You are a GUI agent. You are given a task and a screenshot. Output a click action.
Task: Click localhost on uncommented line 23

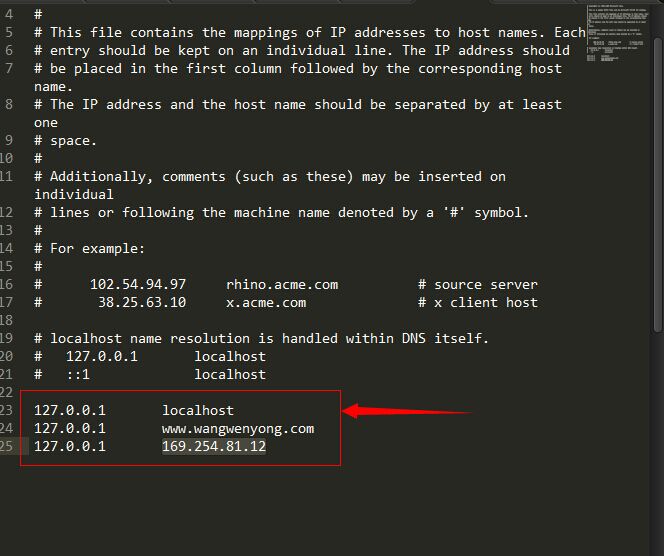[x=198, y=410]
